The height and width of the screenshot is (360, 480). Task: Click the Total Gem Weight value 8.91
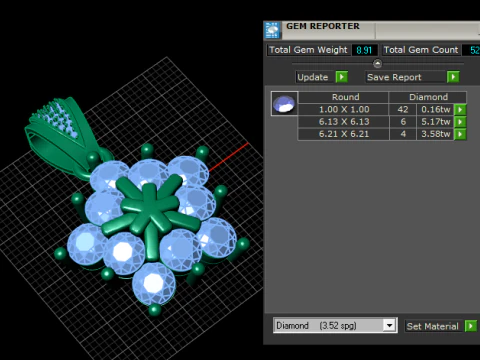364,50
